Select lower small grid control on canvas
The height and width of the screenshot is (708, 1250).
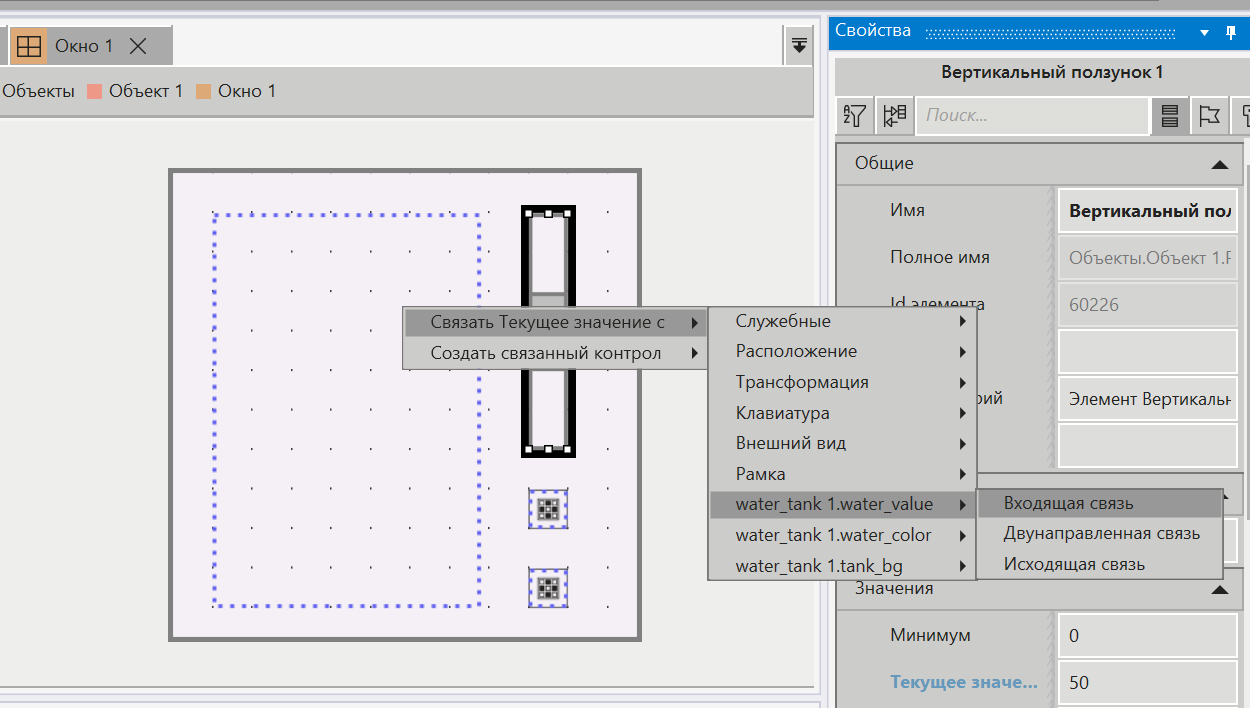[x=547, y=587]
